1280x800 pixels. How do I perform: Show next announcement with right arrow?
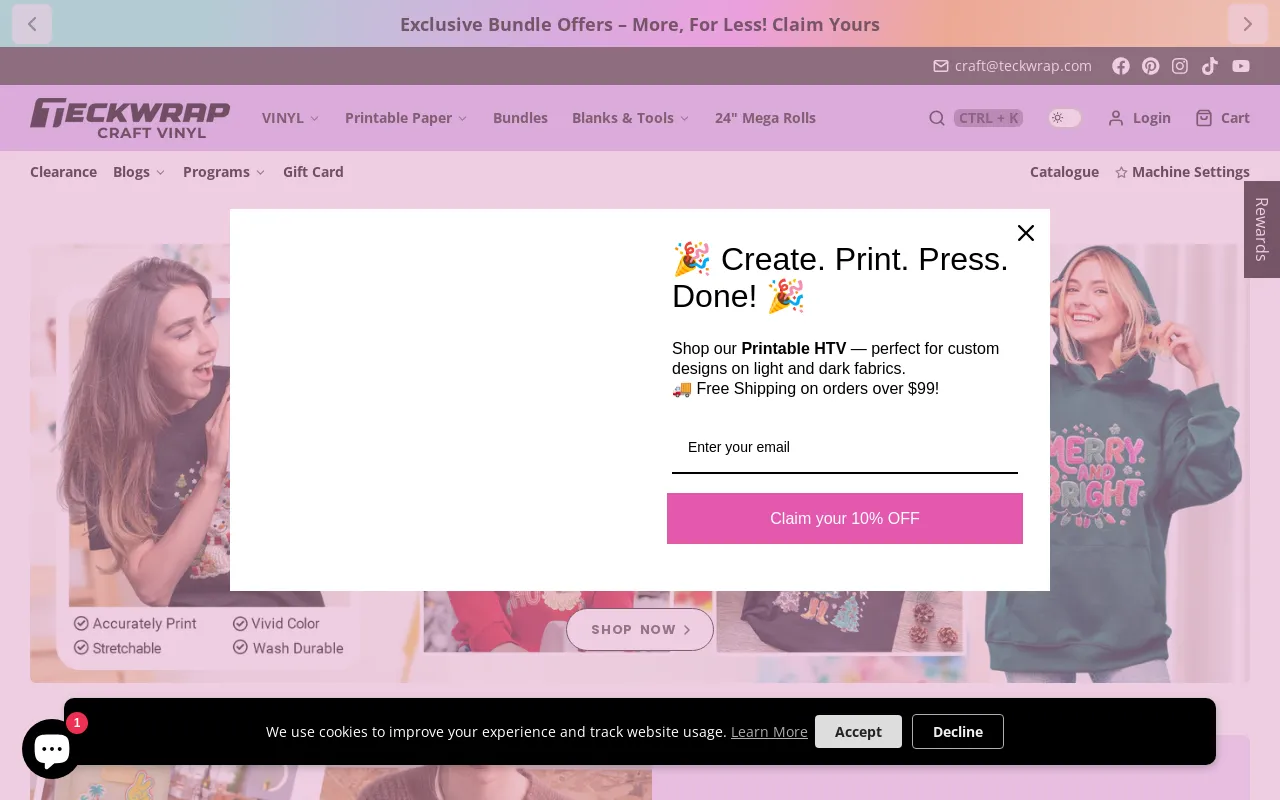coord(1247,24)
